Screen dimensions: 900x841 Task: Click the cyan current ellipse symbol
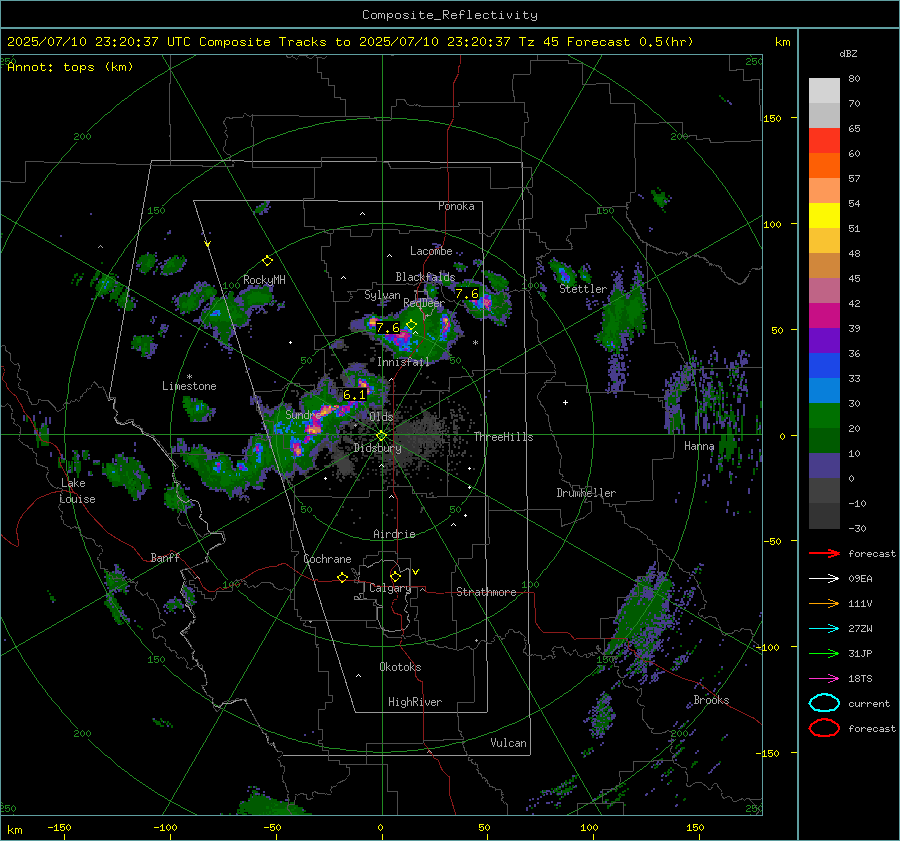tap(824, 703)
